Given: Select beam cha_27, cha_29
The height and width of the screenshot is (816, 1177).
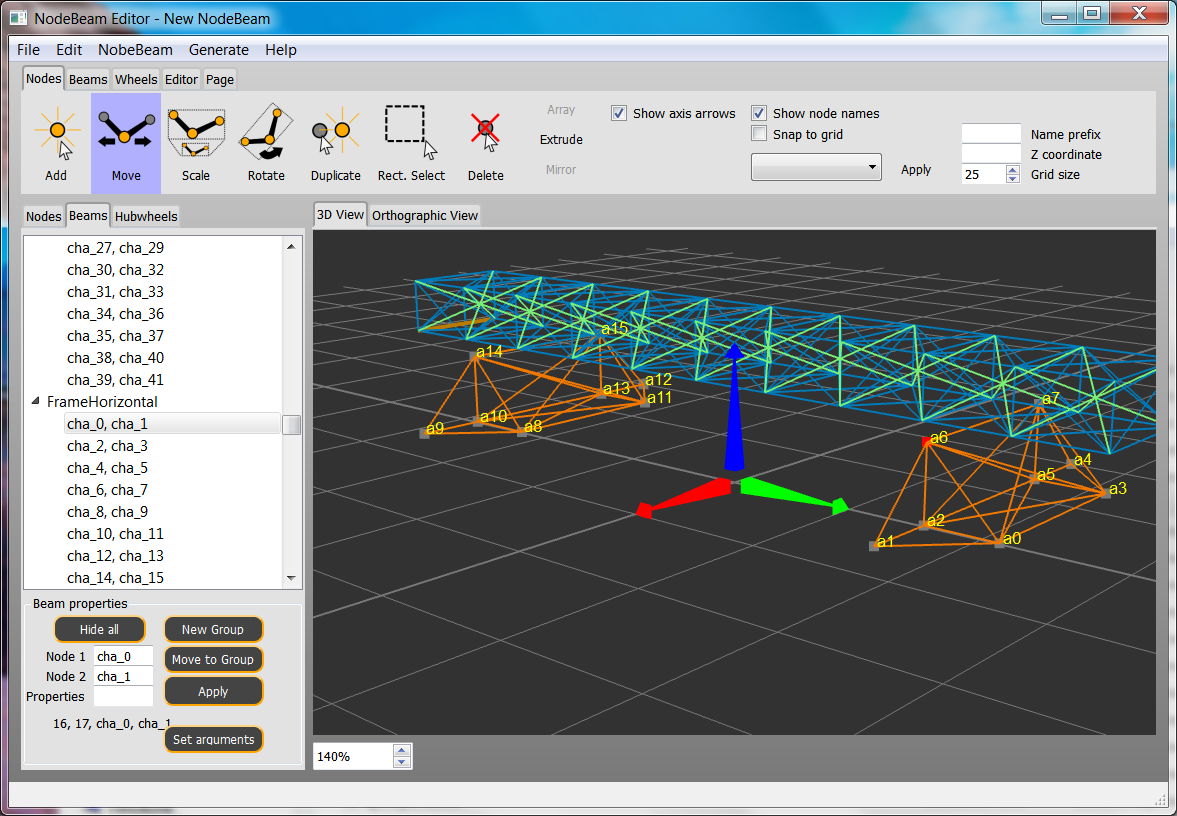Looking at the screenshot, I should 116,248.
